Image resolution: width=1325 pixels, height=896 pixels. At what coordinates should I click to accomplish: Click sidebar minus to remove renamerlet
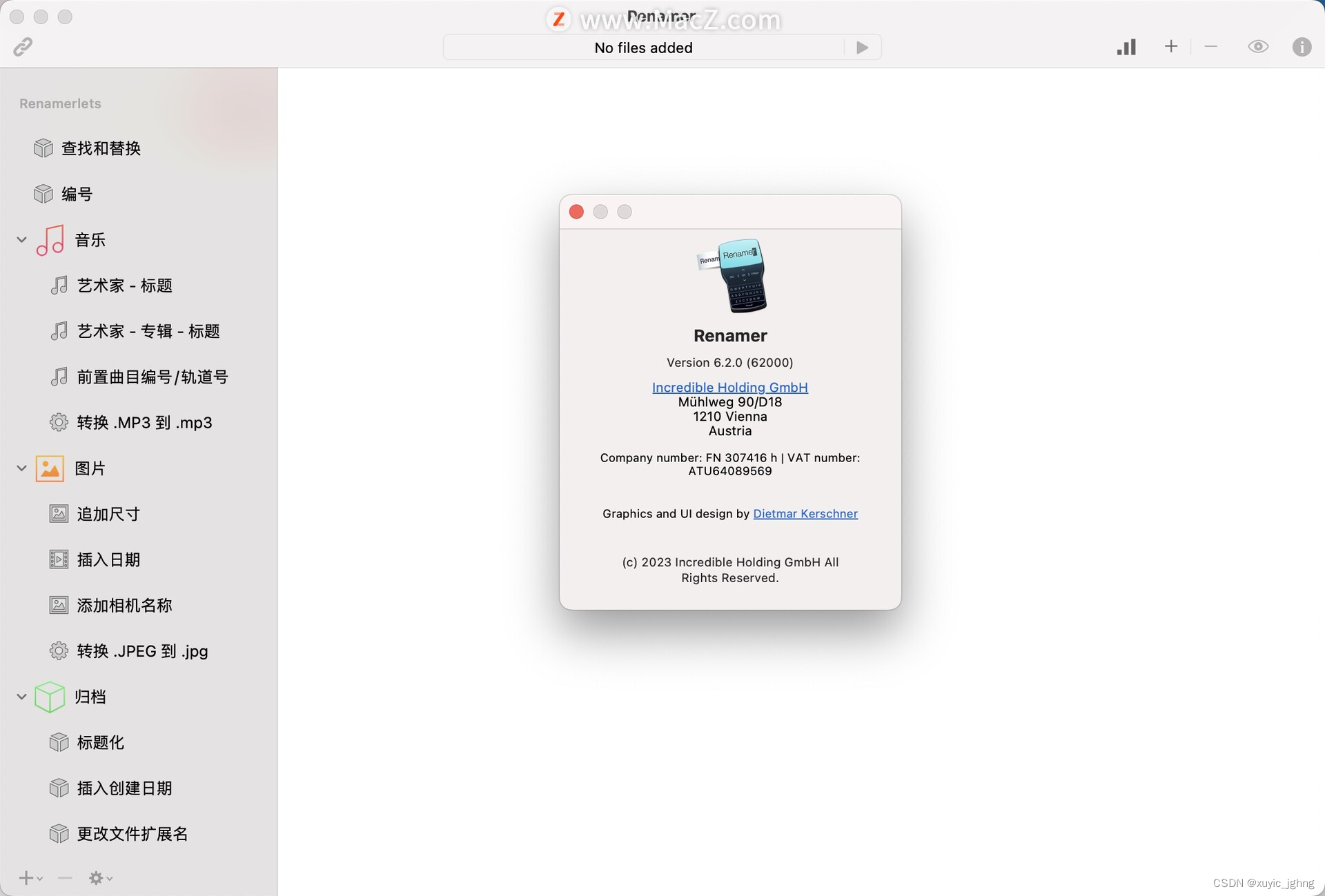65,877
